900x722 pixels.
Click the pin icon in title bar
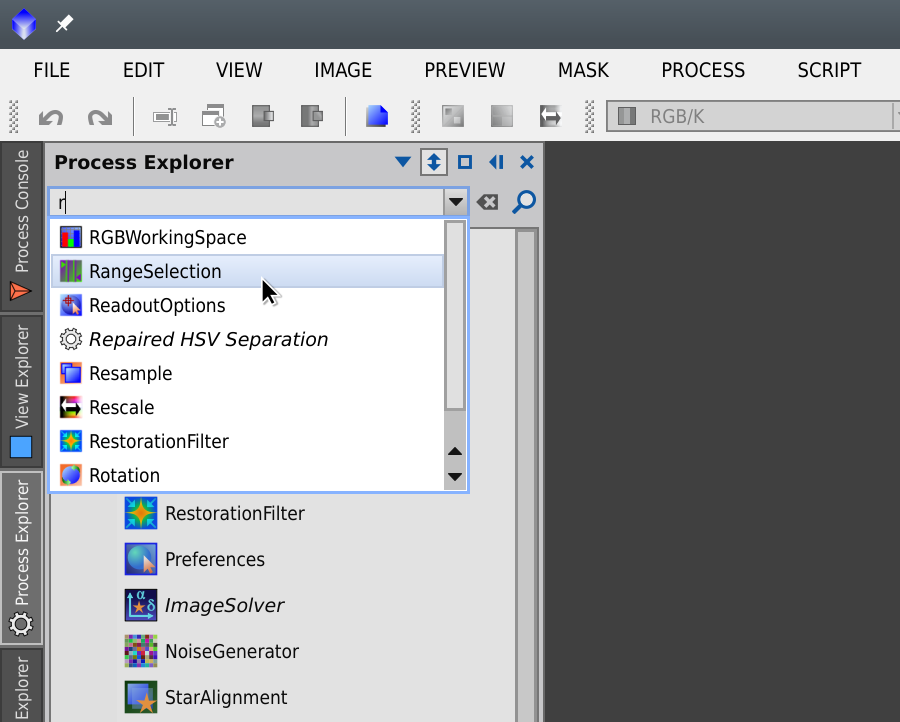(64, 24)
